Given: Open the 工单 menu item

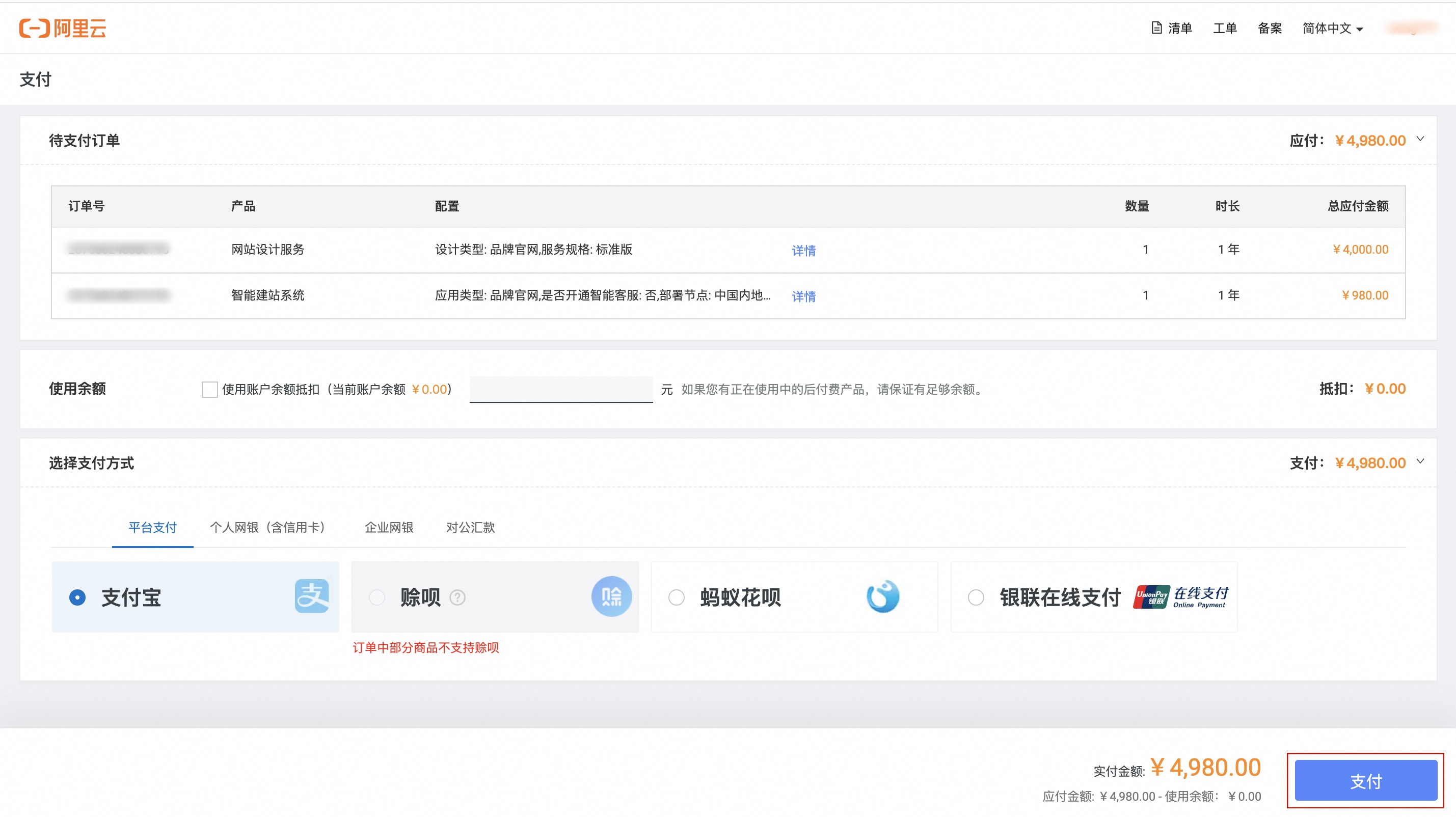Looking at the screenshot, I should pos(1225,28).
